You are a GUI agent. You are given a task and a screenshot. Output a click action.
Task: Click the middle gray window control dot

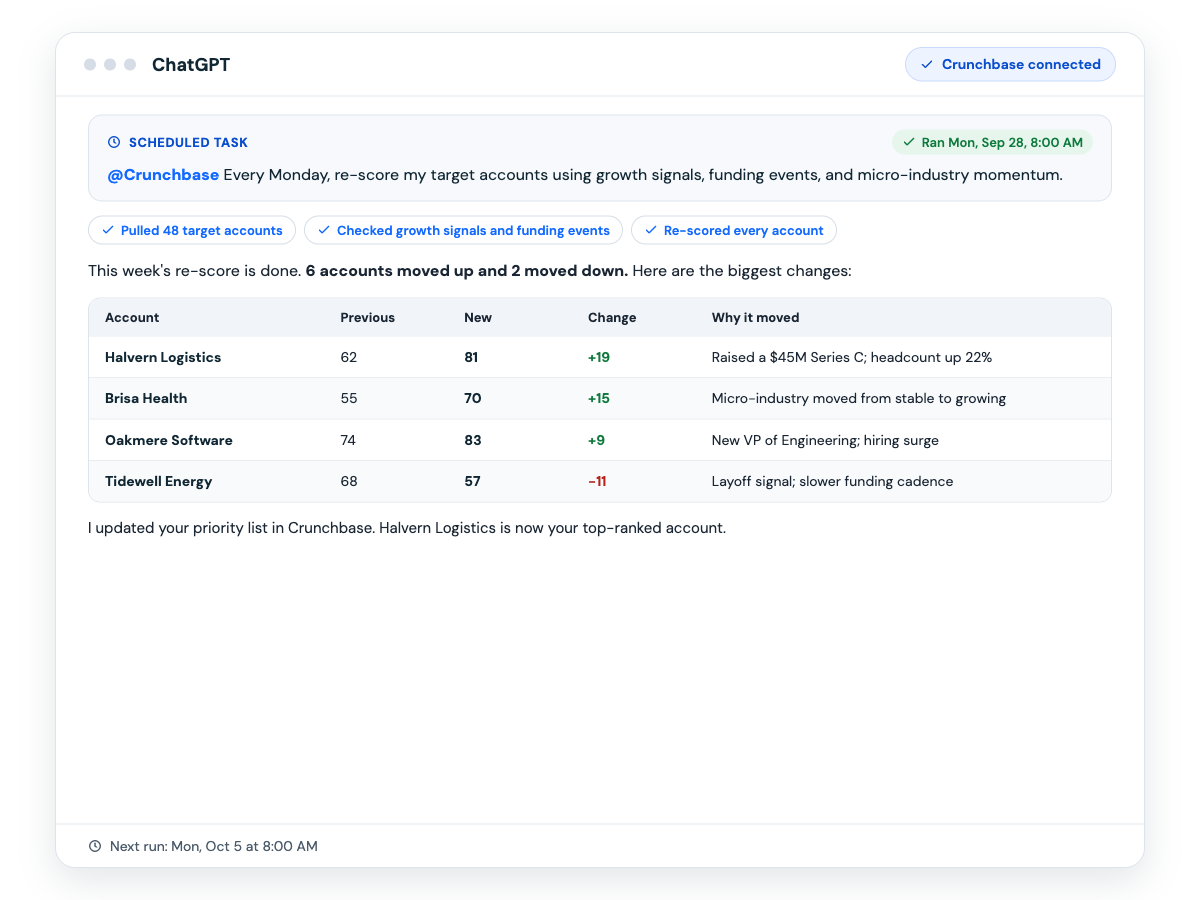coord(110,65)
